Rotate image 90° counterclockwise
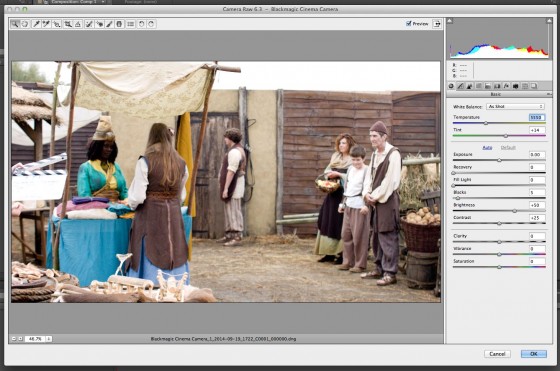Viewport: 560px width, 371px height. pyautogui.click(x=141, y=24)
